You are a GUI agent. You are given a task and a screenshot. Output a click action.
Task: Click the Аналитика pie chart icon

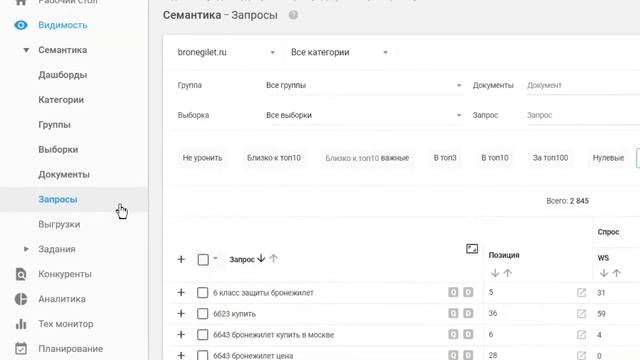point(21,299)
